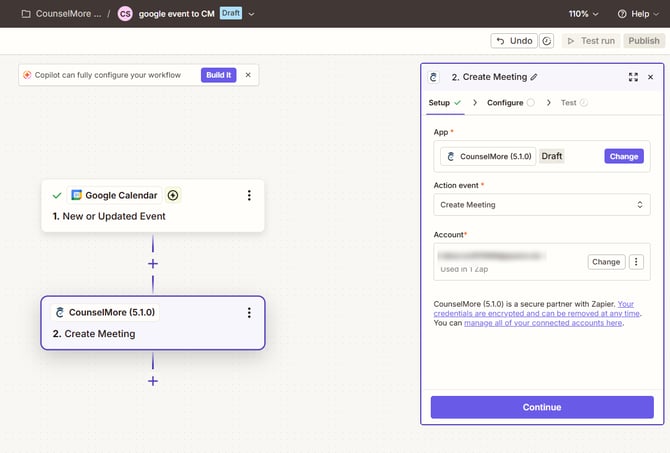
Task: Click the CounselMore icon in step 2 card
Action: (x=60, y=312)
